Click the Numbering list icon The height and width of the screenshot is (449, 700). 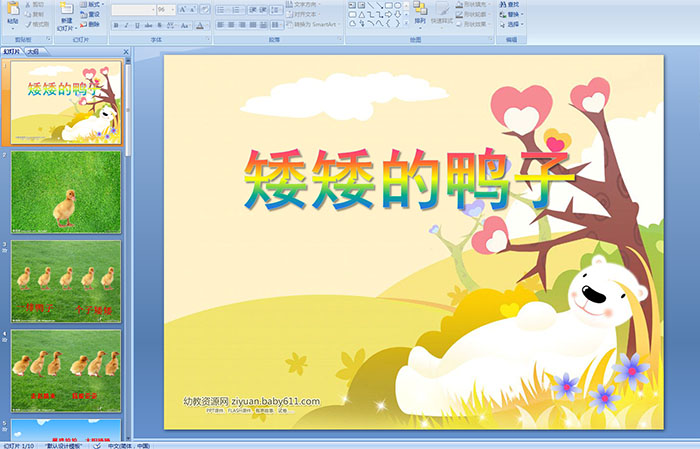coord(236,9)
